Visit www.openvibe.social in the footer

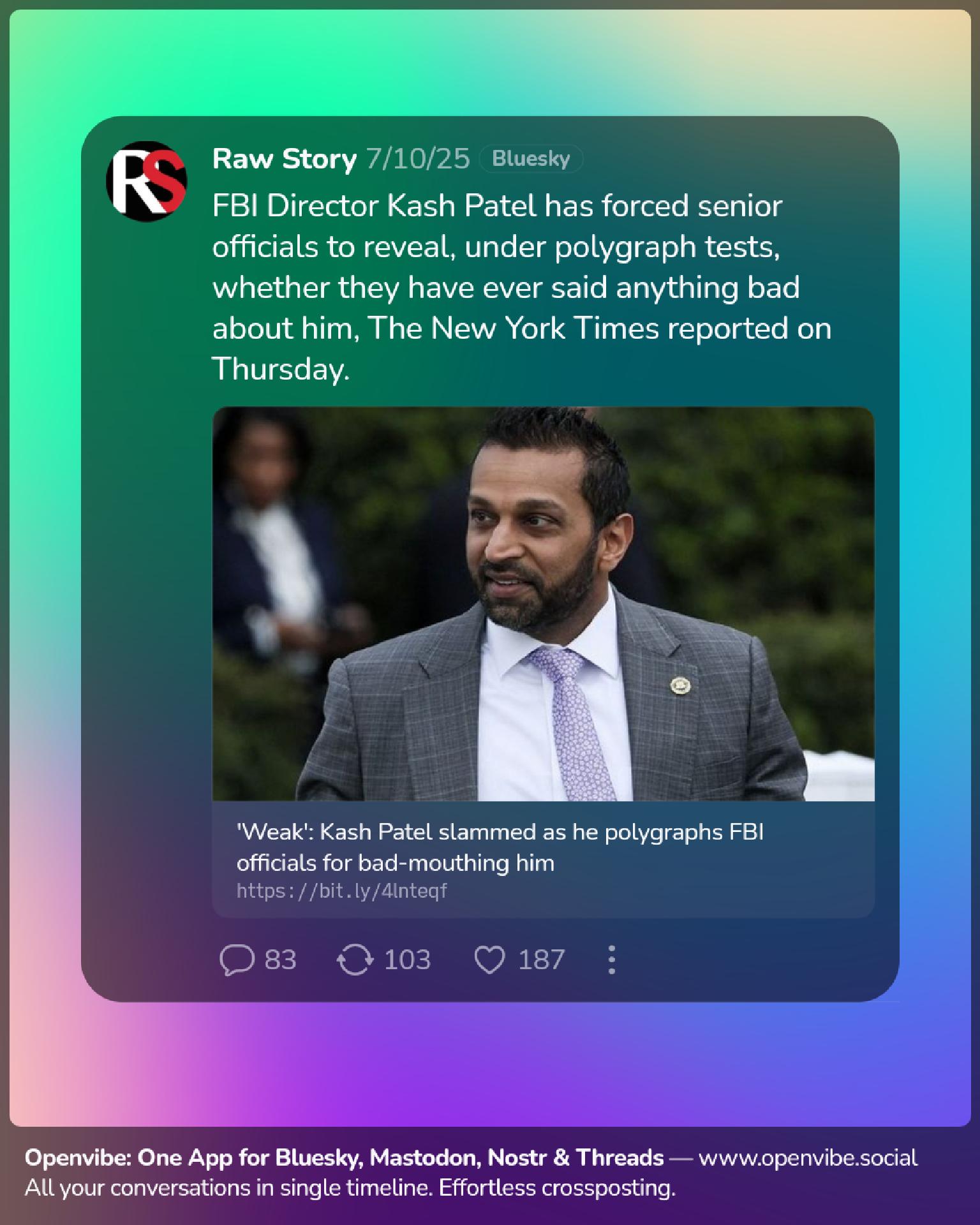point(808,1157)
